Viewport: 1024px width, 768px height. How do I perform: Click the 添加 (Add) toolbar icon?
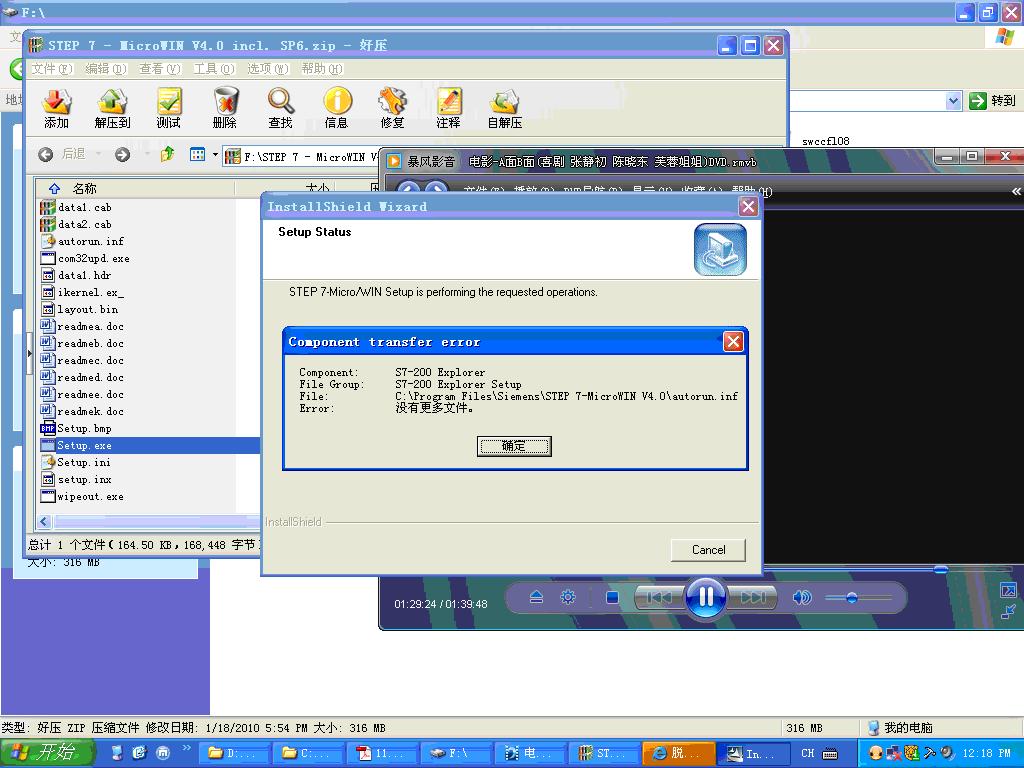click(57, 108)
